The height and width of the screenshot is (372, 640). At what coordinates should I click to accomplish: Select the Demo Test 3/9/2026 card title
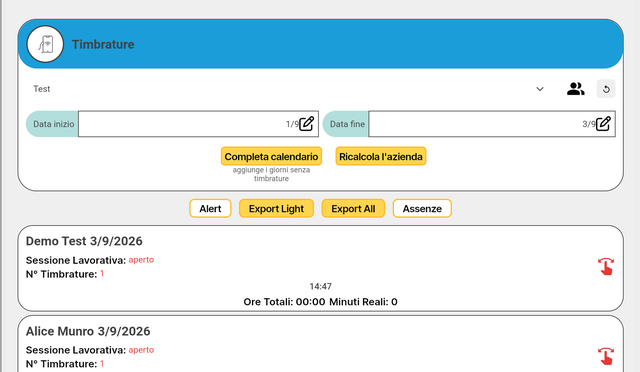pos(84,241)
